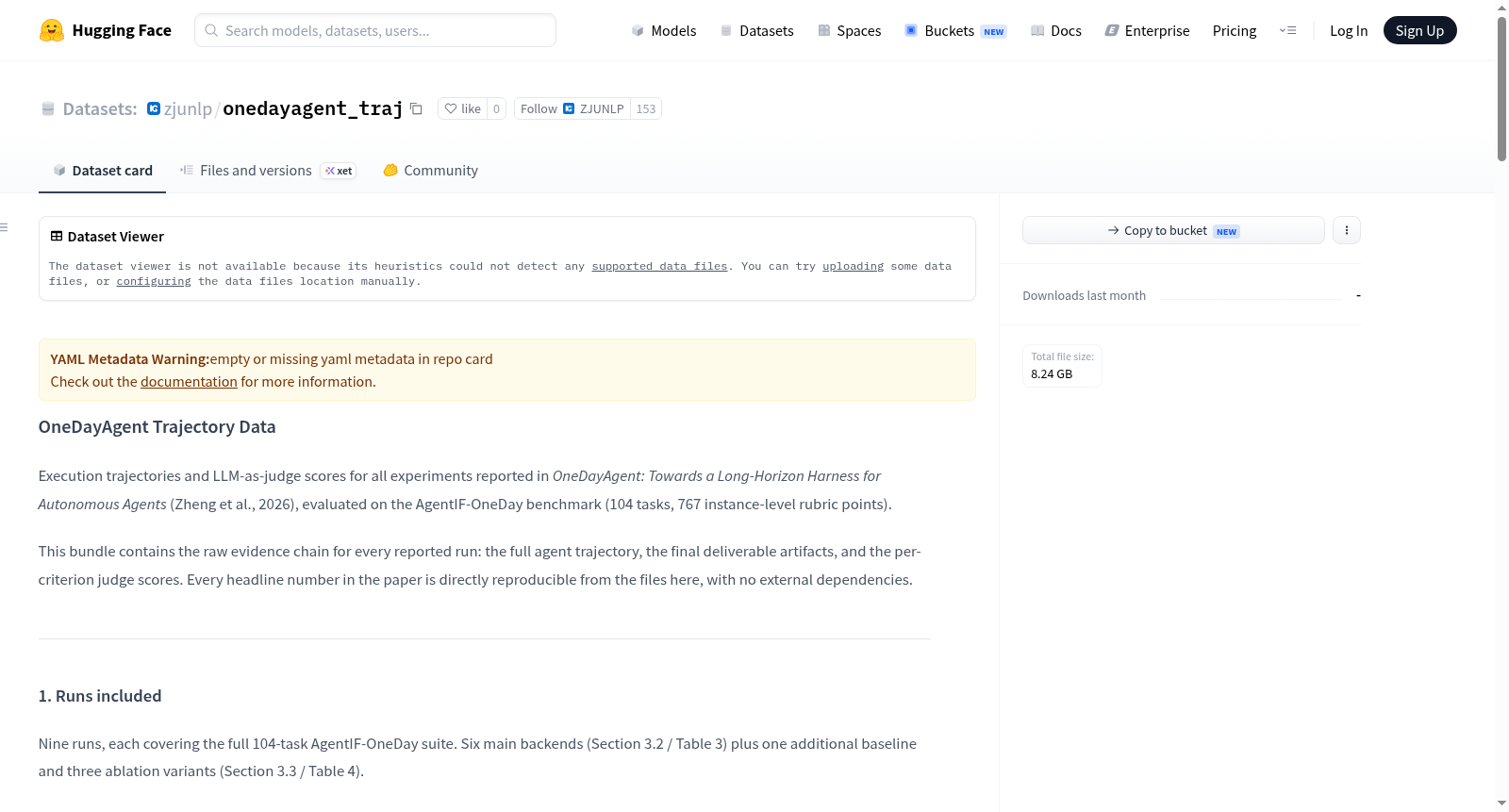The image size is (1509, 812).
Task: Switch to the Files and versions tab
Action: (x=268, y=171)
